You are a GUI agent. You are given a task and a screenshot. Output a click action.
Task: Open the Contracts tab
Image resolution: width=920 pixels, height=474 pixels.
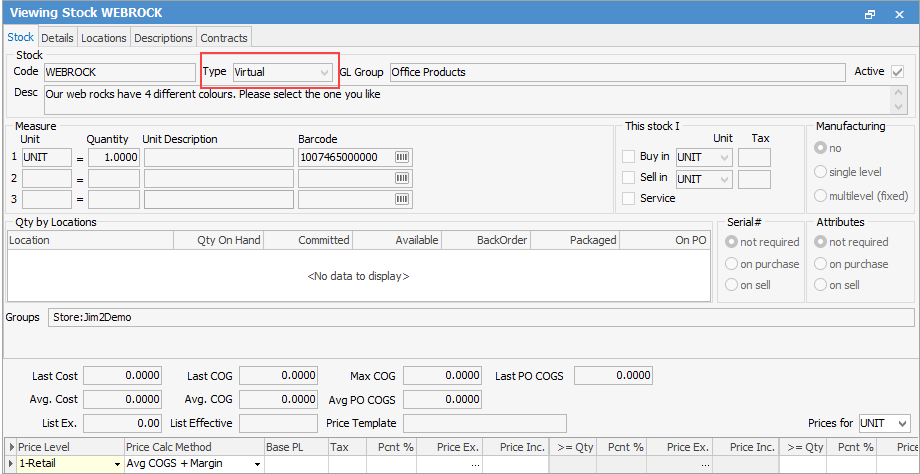tap(223, 38)
